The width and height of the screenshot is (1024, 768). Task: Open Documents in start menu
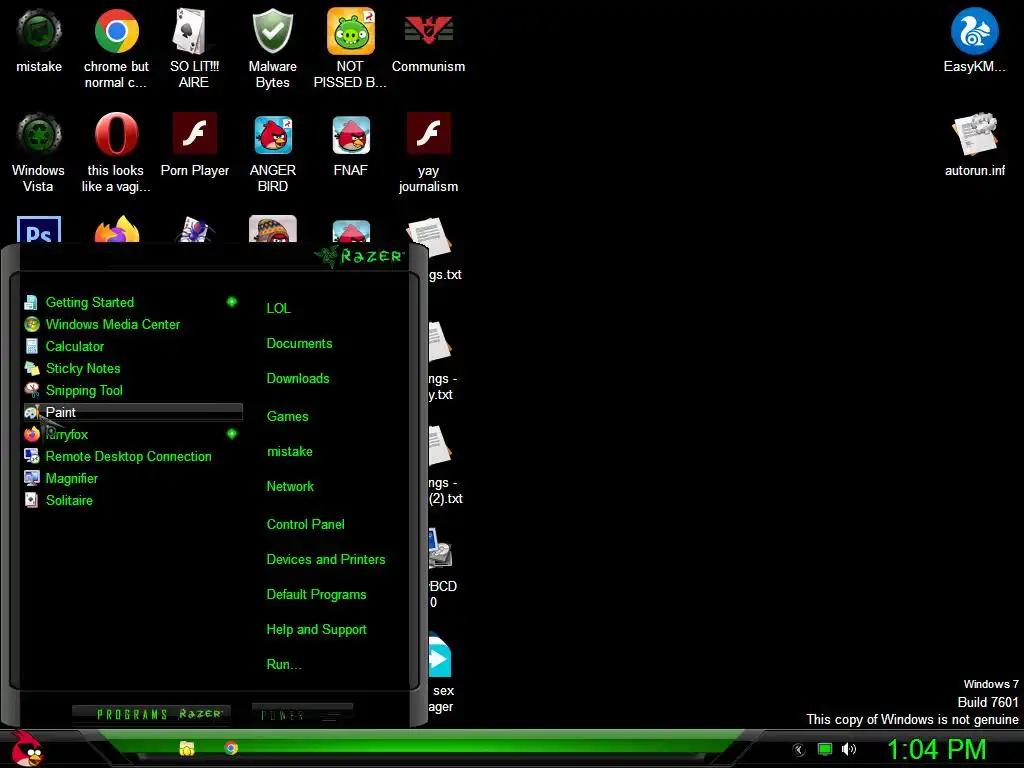[299, 344]
